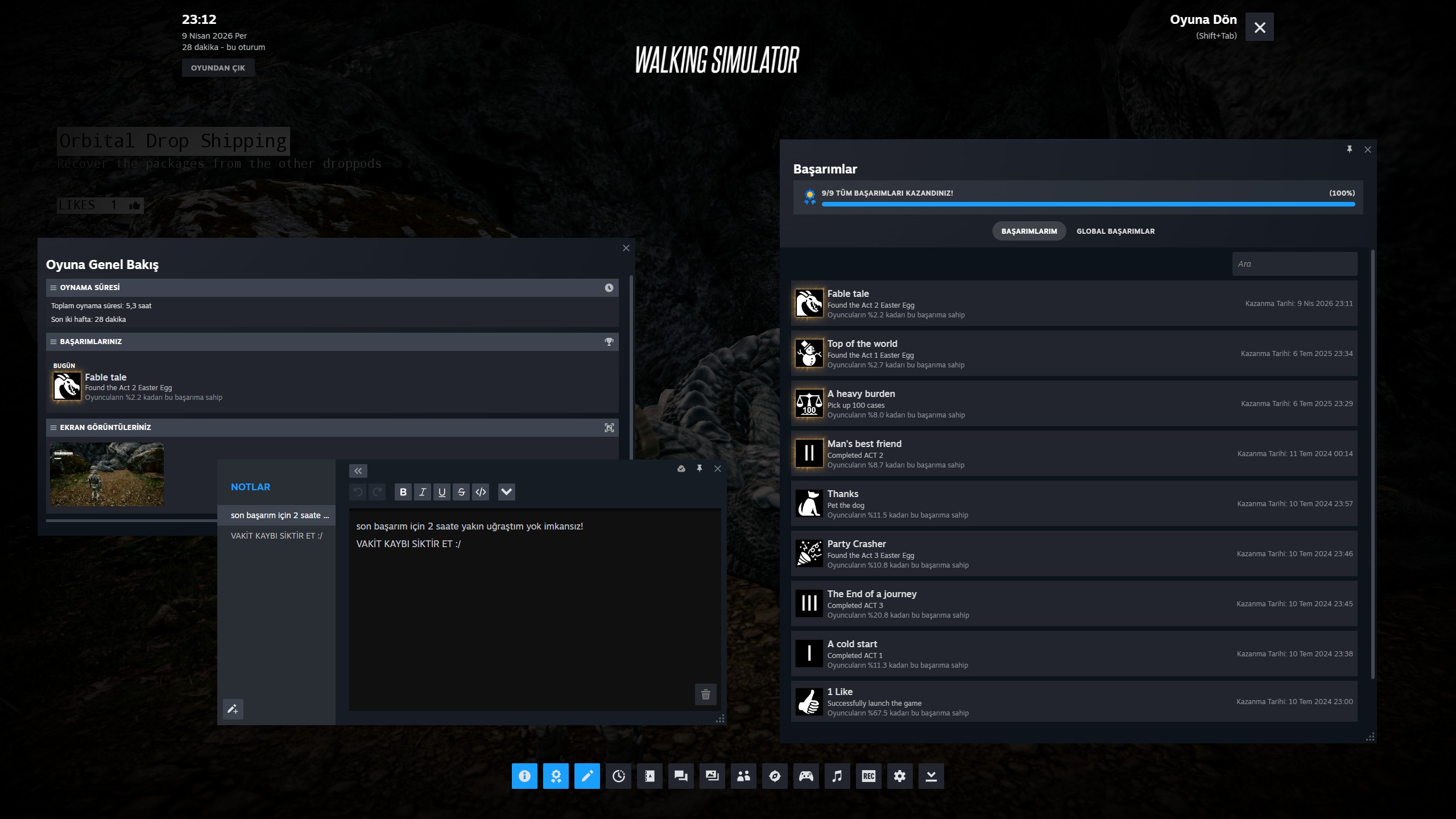
Task: Open the screenshots panel from bottom toolbar
Action: click(712, 776)
